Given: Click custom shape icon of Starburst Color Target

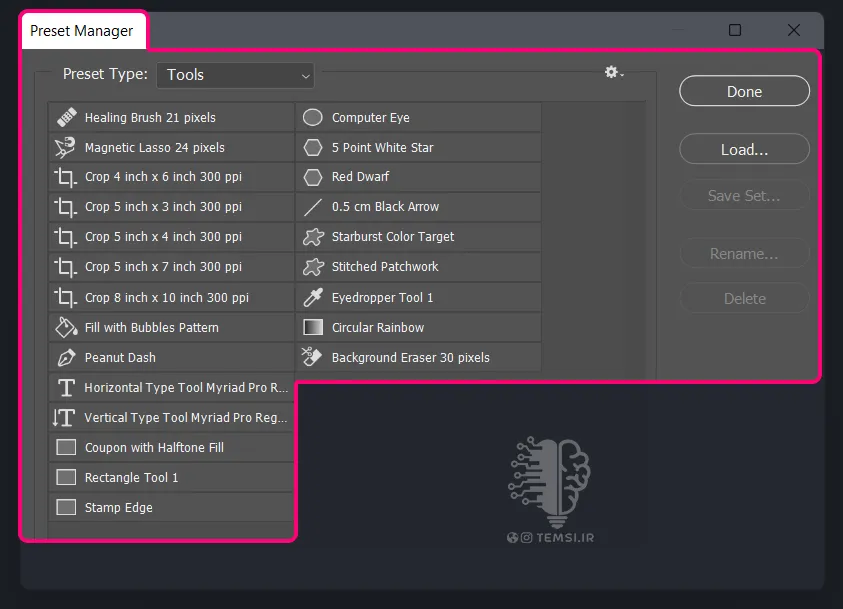Looking at the screenshot, I should tap(313, 237).
